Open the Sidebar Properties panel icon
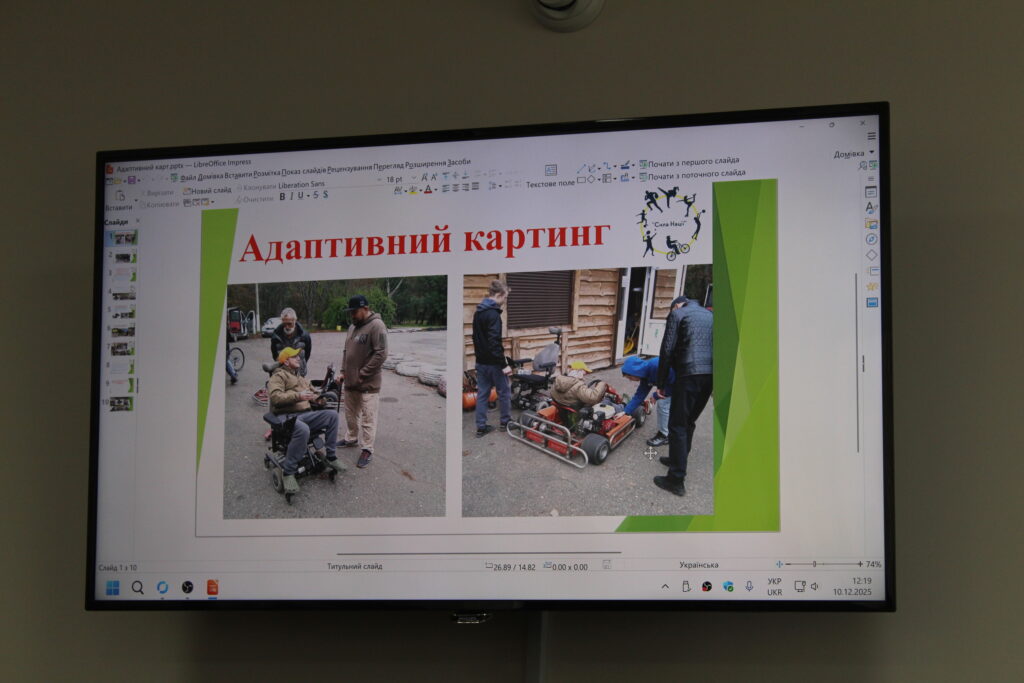This screenshot has width=1024, height=683. click(871, 191)
